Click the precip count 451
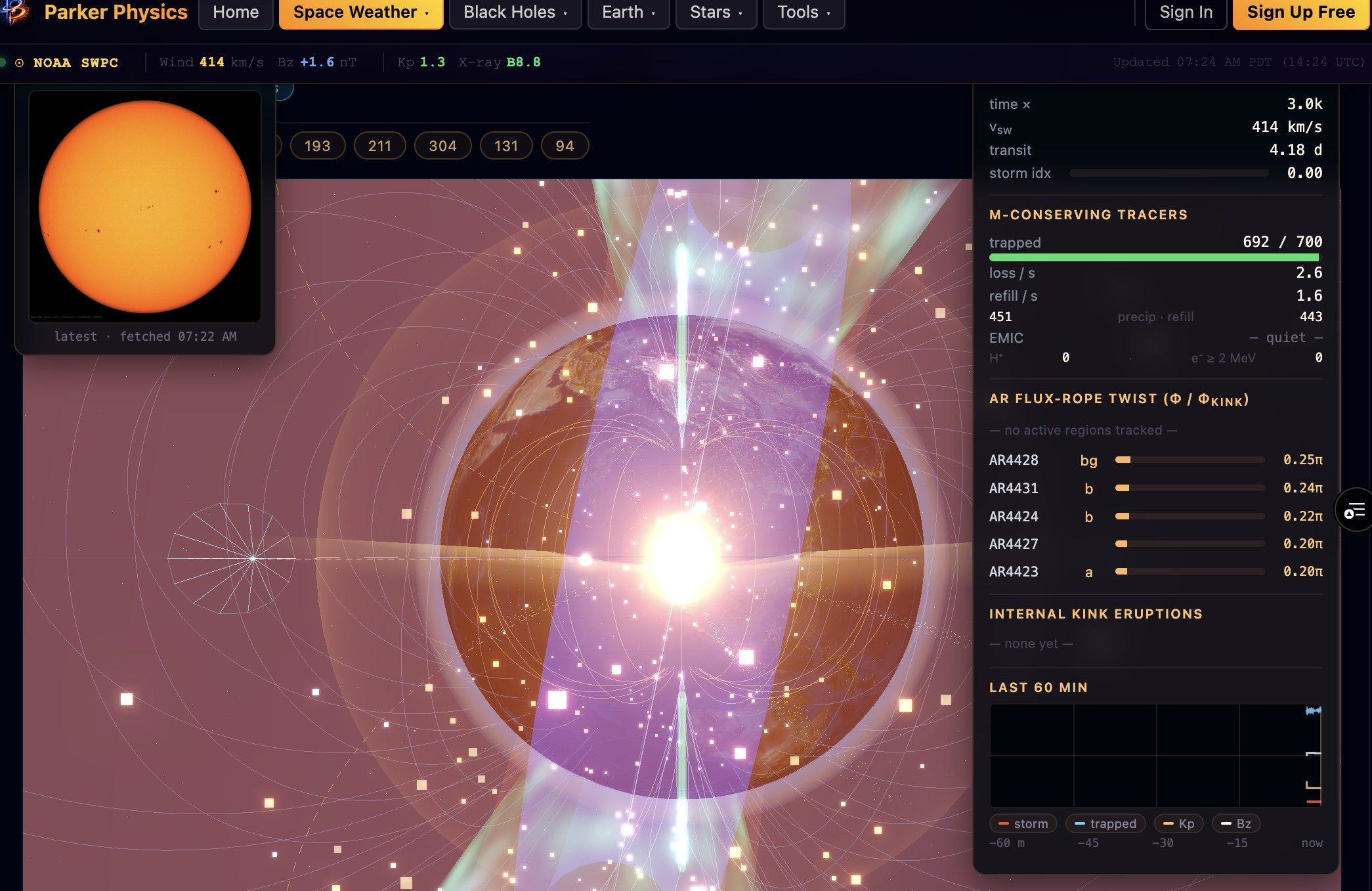1372x891 pixels. 1000,317
